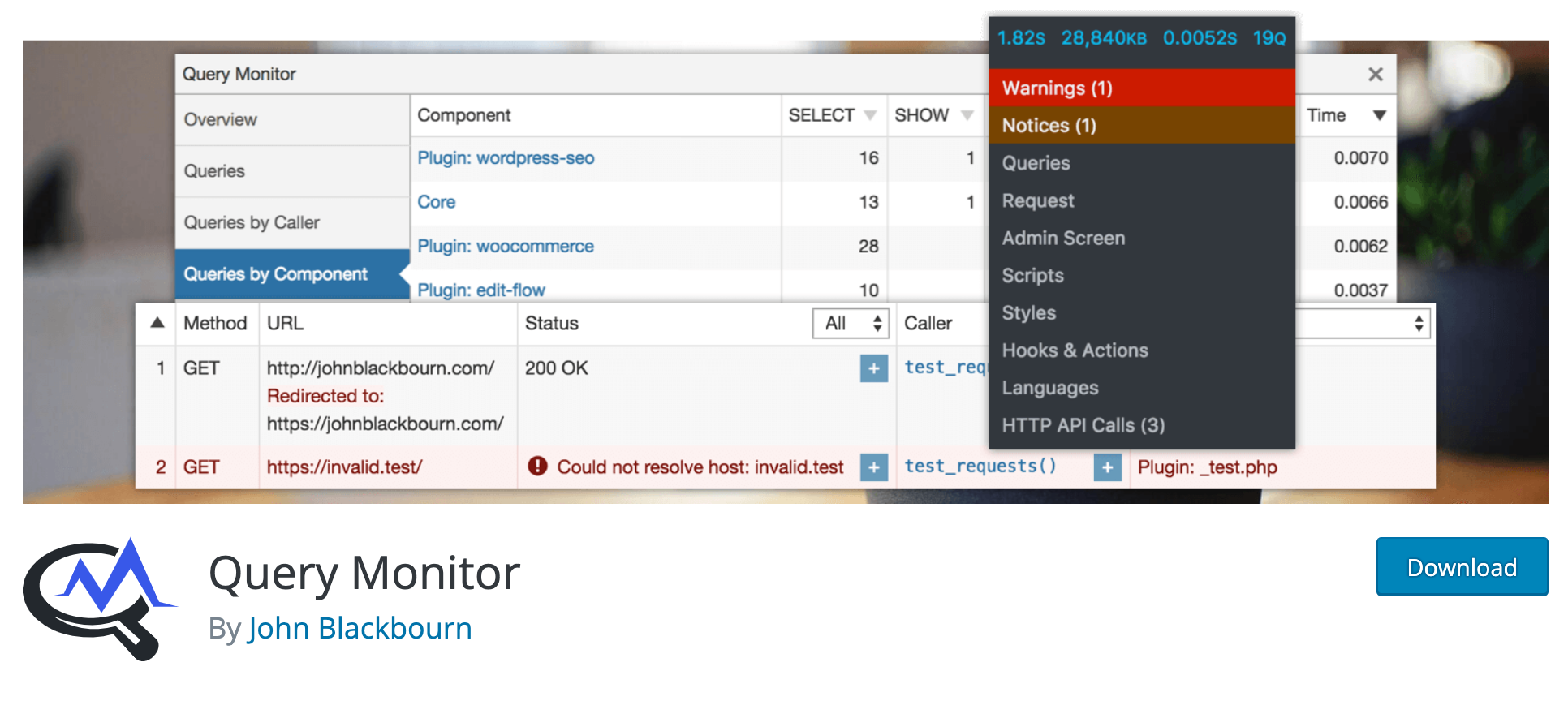
Task: Open the component filter dropdown at right
Action: [1363, 324]
